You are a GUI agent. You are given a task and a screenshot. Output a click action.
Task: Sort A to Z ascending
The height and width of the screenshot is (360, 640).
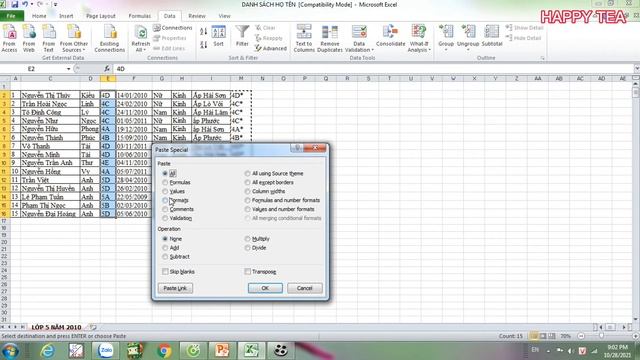(204, 31)
